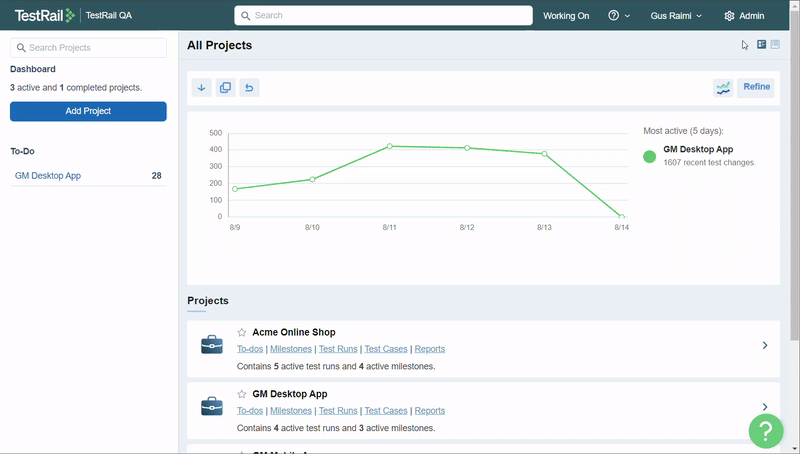Click the magnifier icon in top Search bar

[245, 16]
